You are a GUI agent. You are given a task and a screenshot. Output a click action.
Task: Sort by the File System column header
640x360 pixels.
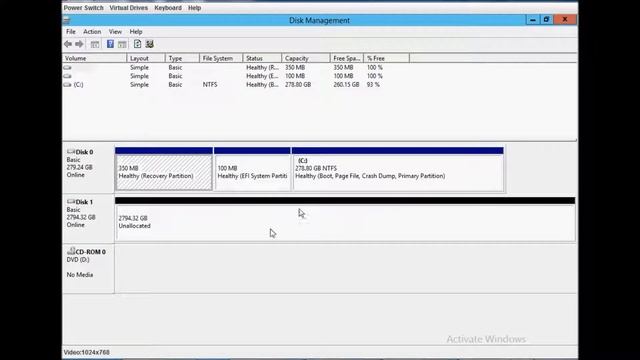pos(221,58)
